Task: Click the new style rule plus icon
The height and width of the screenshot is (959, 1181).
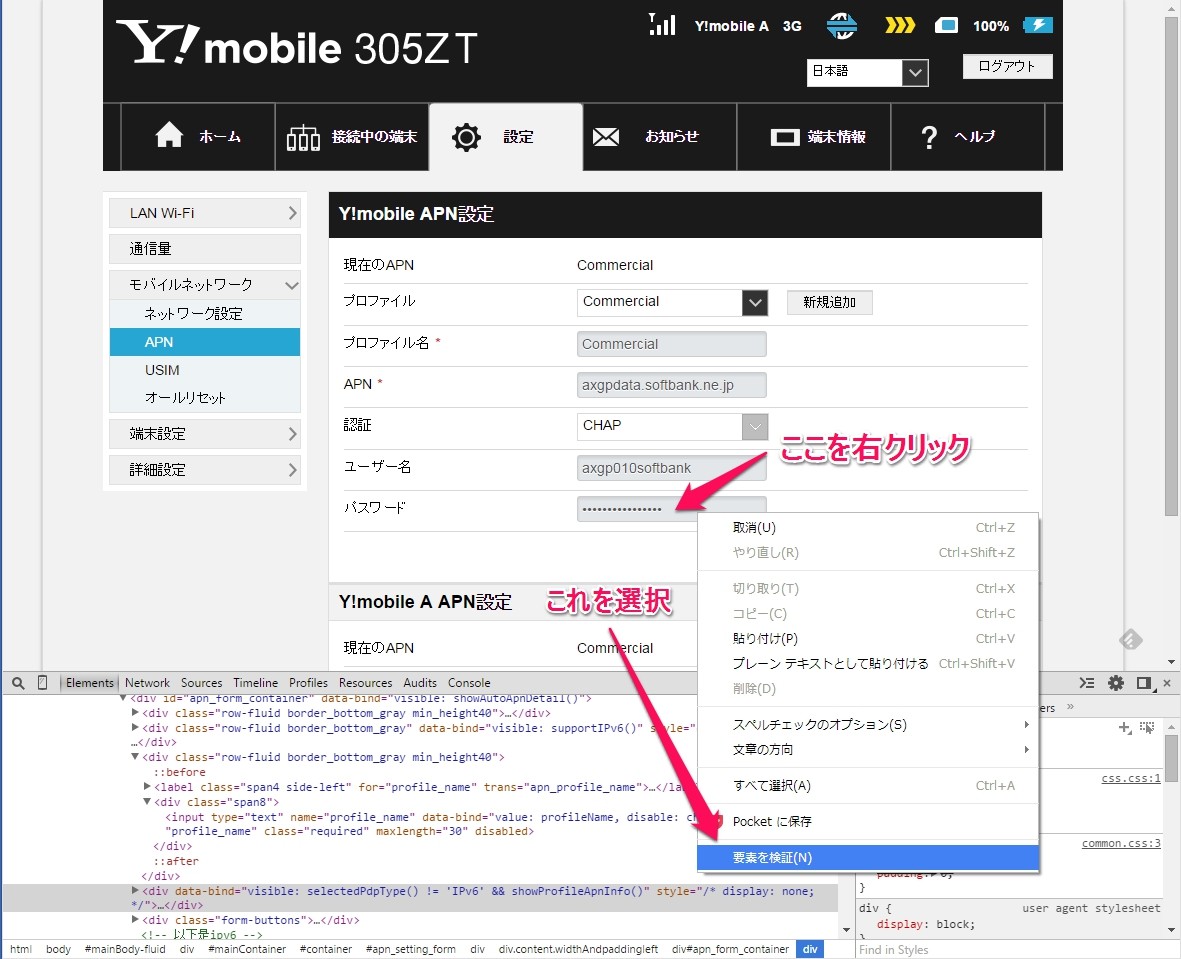Action: point(1125,727)
